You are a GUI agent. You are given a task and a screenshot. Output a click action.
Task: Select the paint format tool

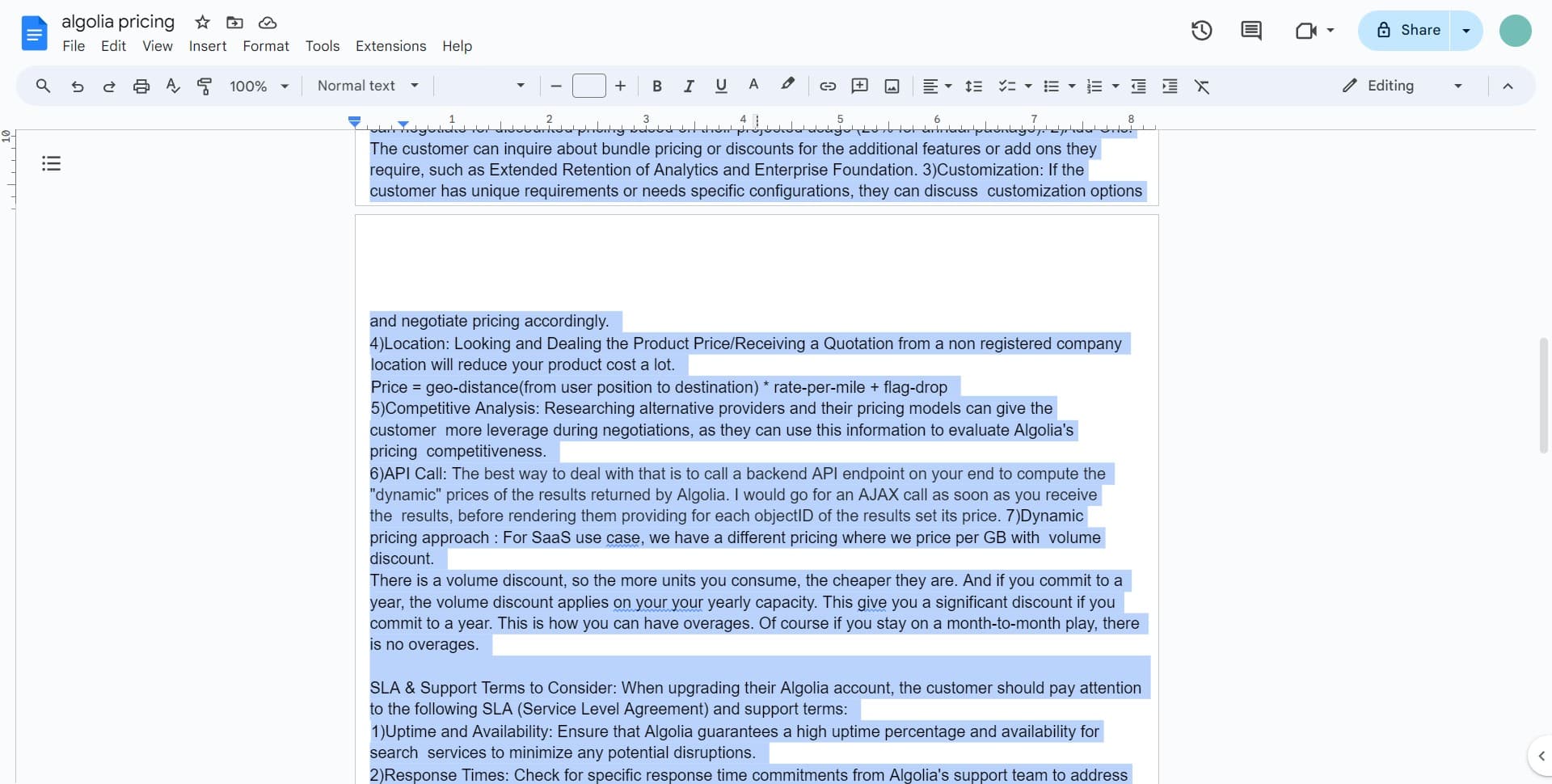coord(205,86)
